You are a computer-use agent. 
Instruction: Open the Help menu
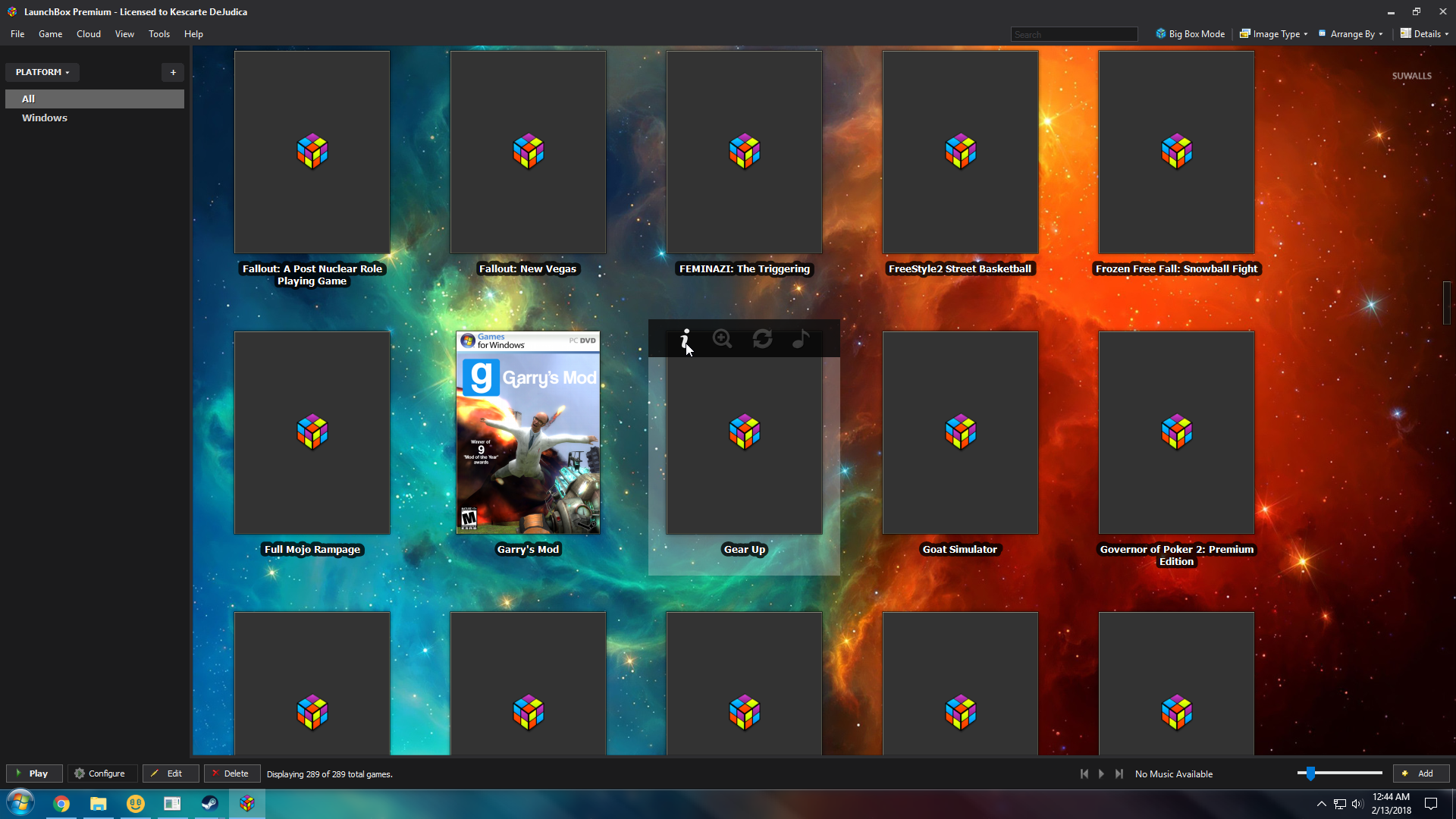pyautogui.click(x=193, y=34)
